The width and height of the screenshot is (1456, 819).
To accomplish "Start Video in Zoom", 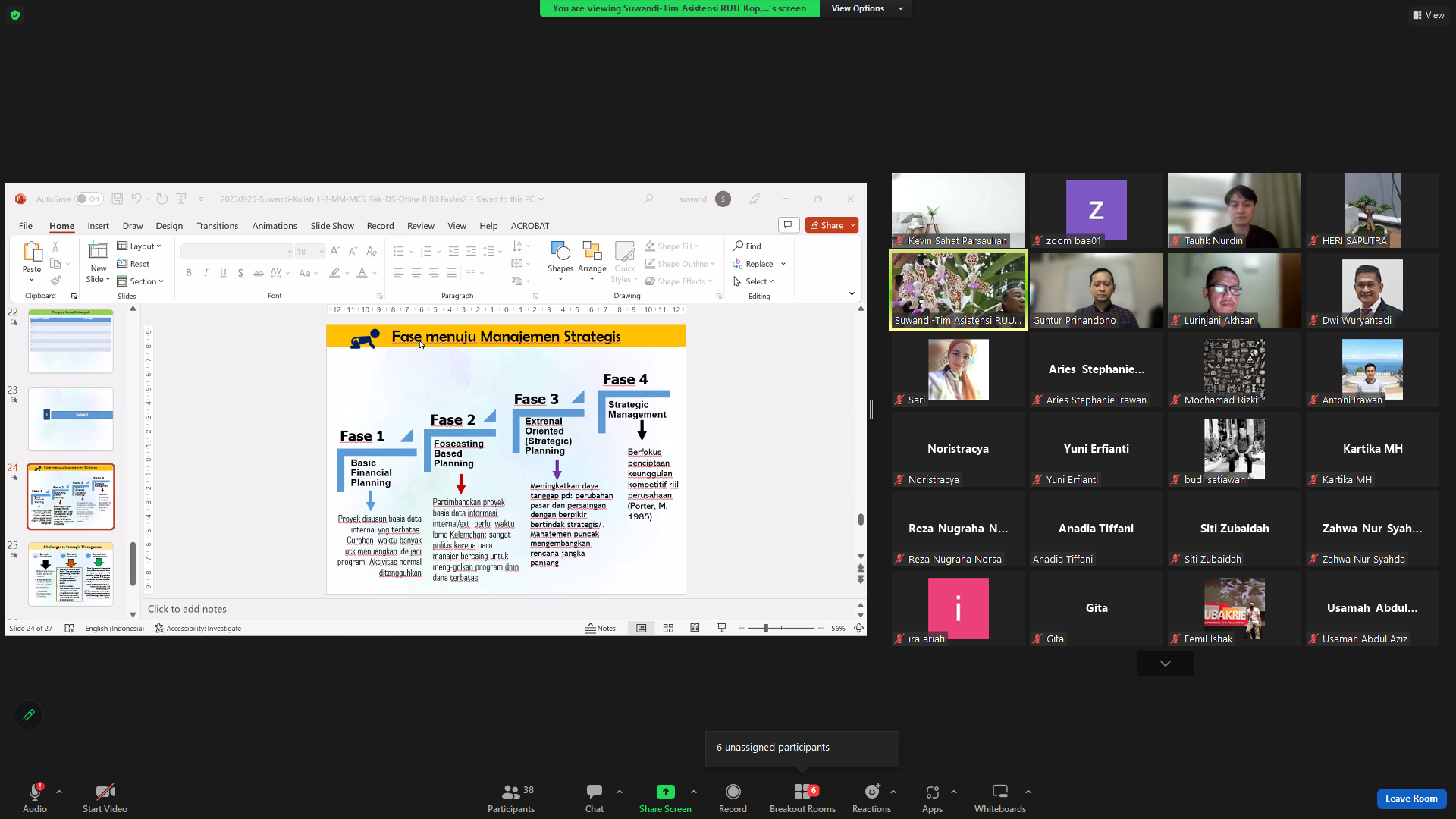I will pos(105,798).
